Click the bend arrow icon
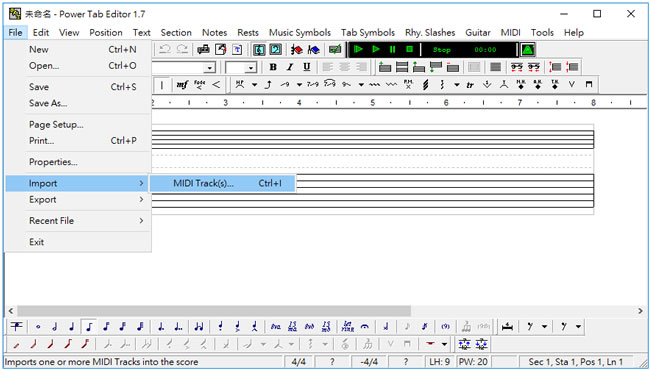Image resolution: width=650 pixels, height=370 pixels. (268, 85)
